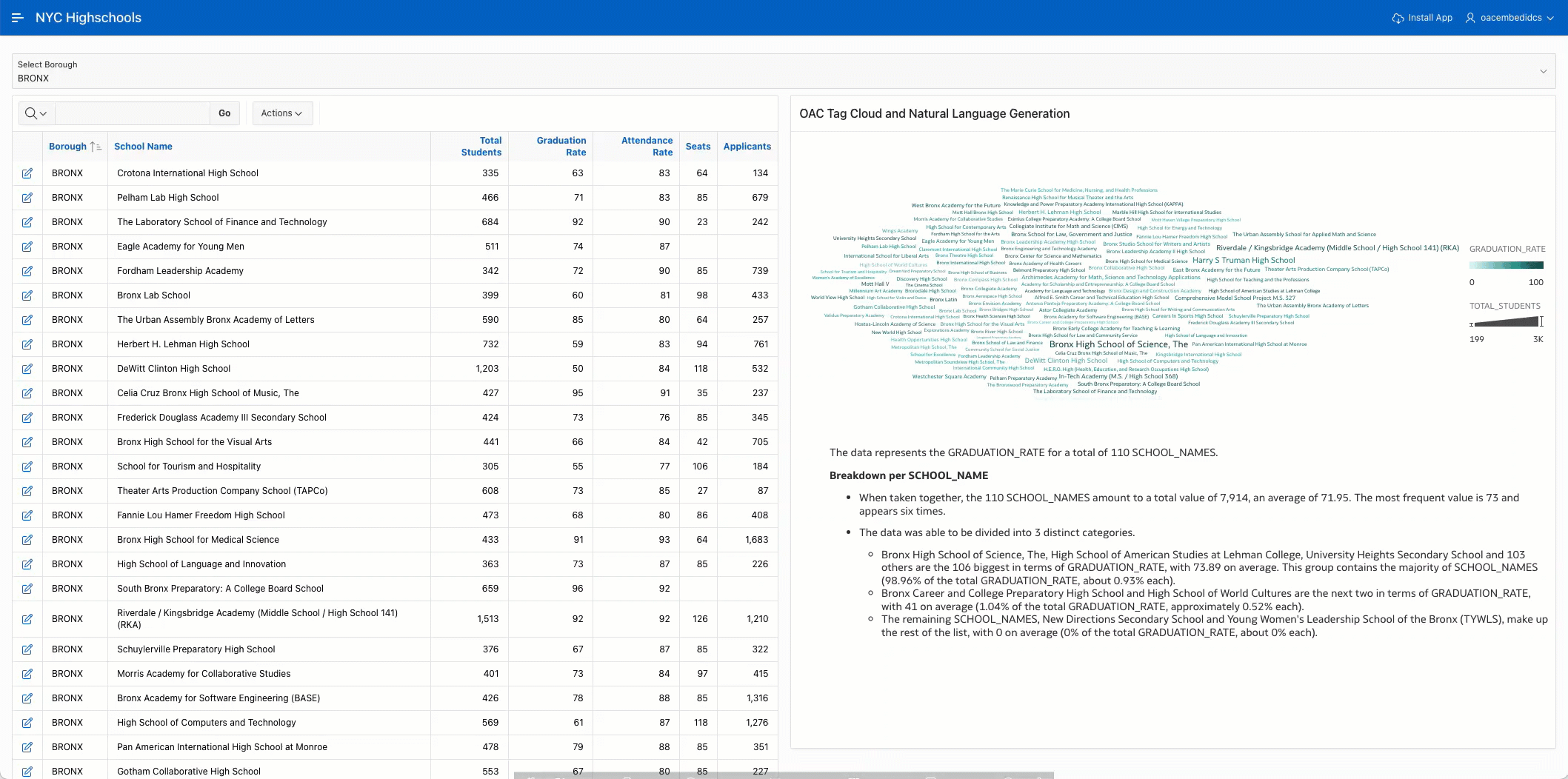The width and height of the screenshot is (1568, 779).
Task: Click the School Name column header
Action: 143,147
